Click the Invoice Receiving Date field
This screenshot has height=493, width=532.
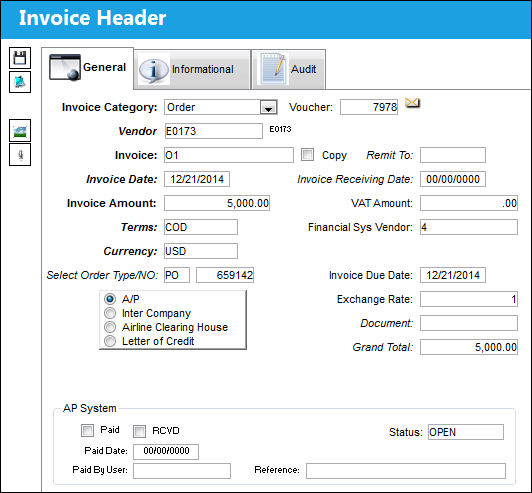(453, 179)
